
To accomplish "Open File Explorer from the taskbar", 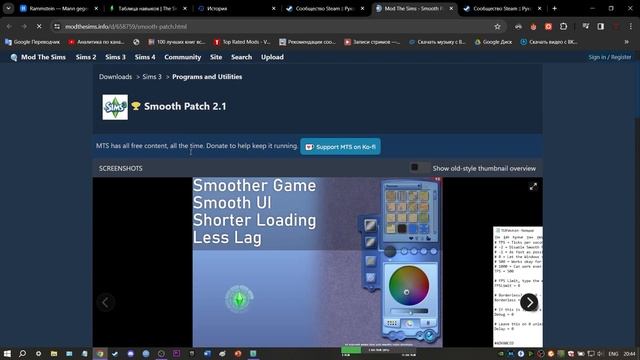I will [53, 353].
